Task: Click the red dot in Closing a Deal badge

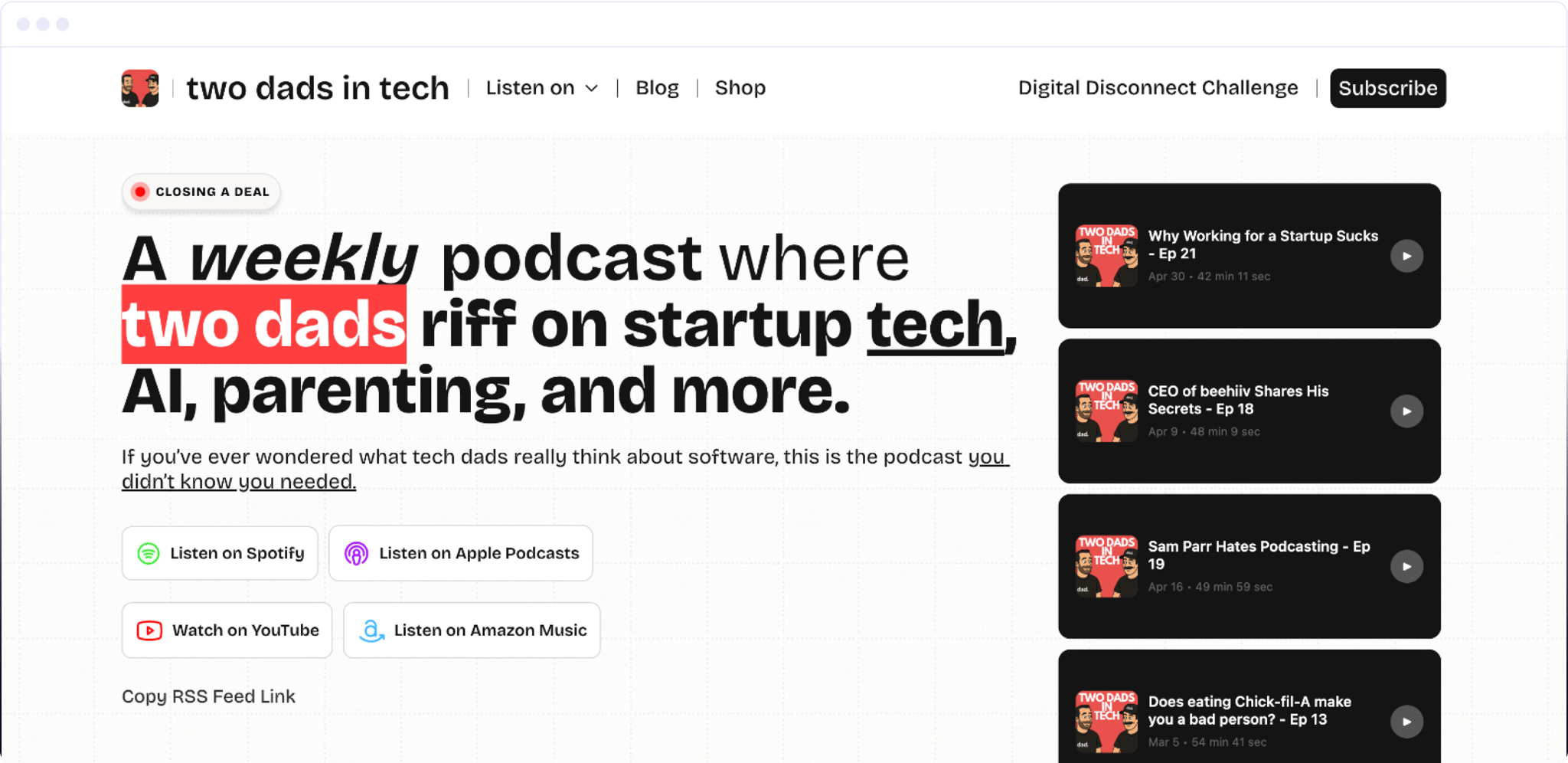Action: 141,192
